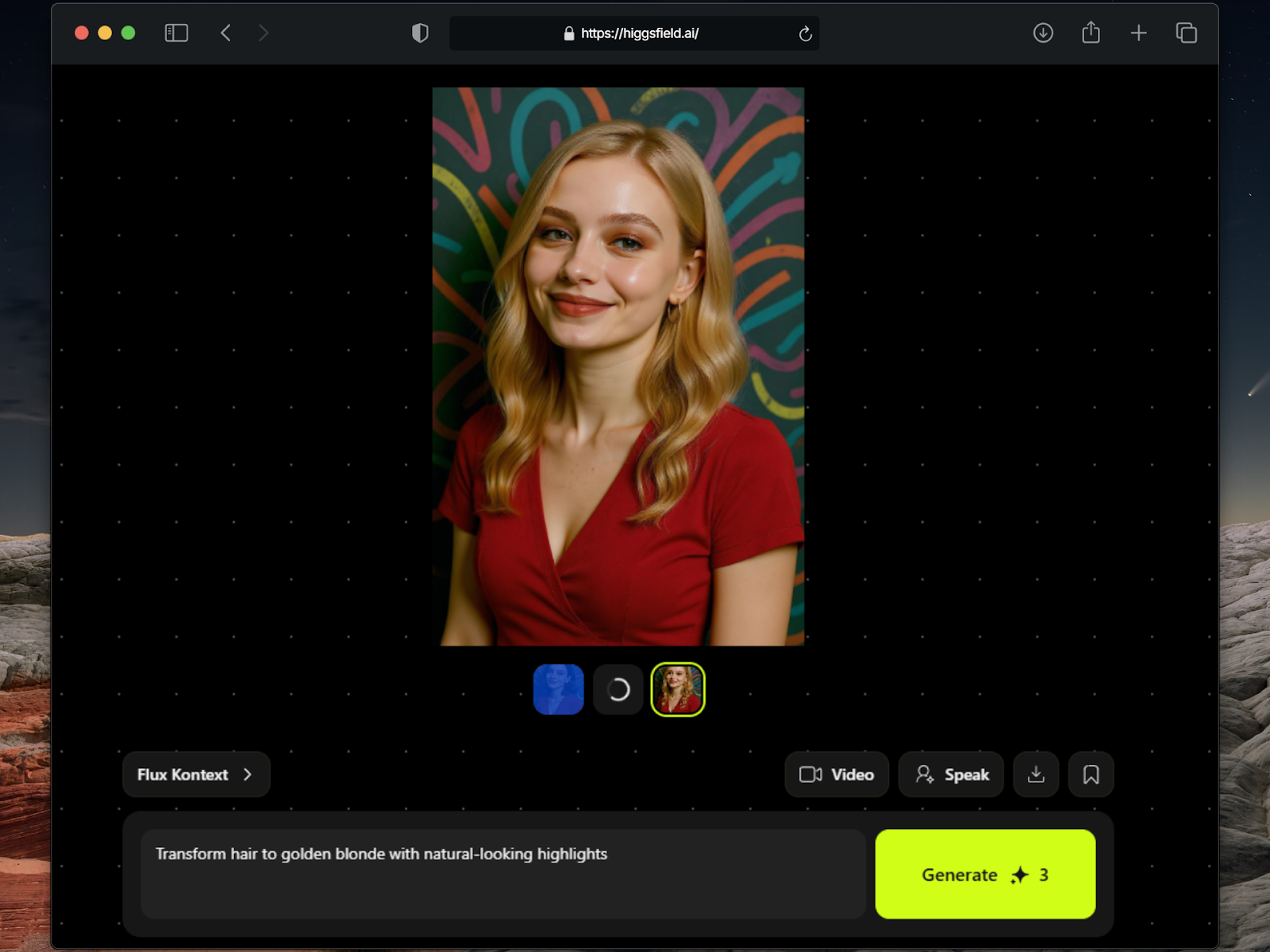Expand the Flux Kontext model selector
Viewport: 1270px width, 952px height.
(x=196, y=774)
